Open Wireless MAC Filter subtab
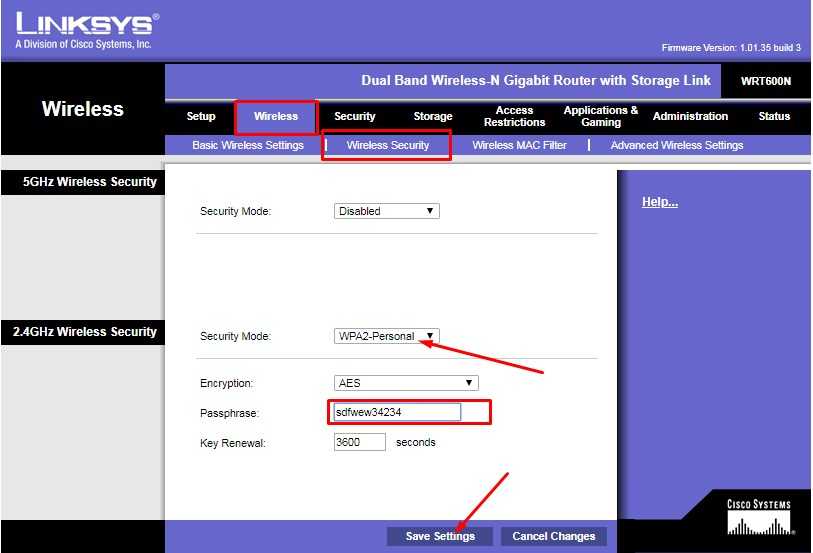The image size is (813, 553). 519,145
